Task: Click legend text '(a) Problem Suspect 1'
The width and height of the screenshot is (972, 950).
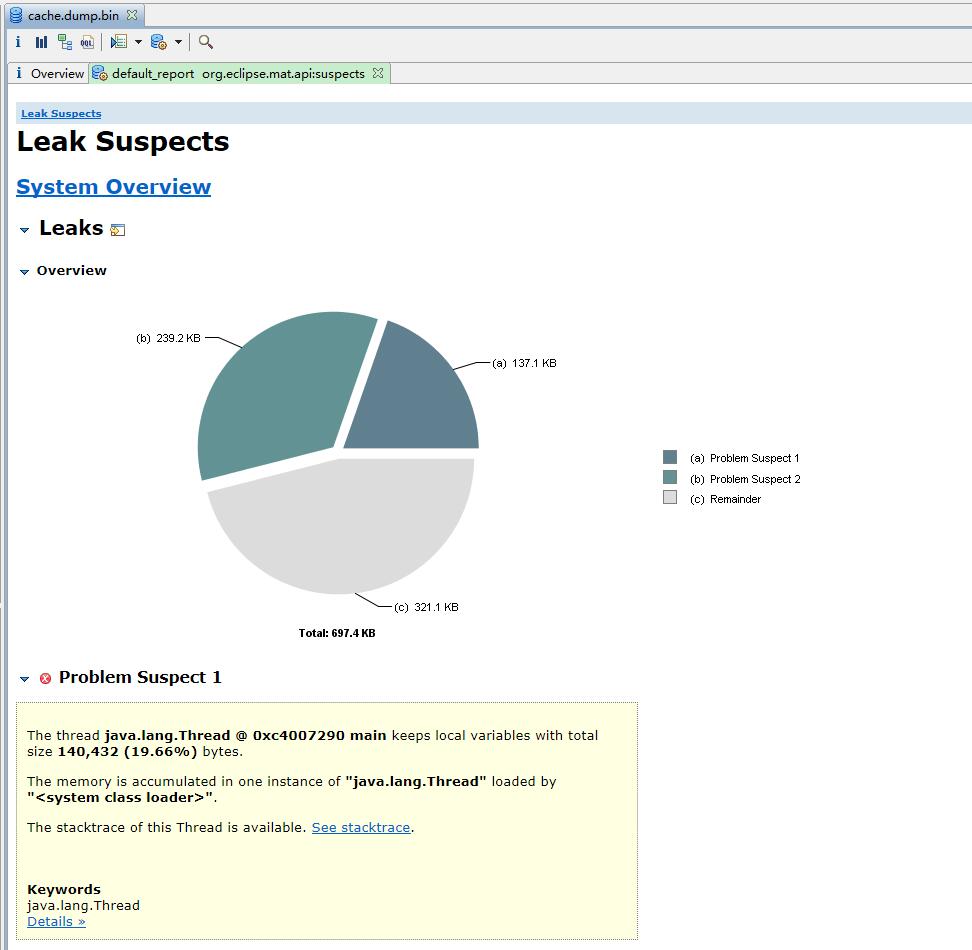Action: pyautogui.click(x=744, y=458)
